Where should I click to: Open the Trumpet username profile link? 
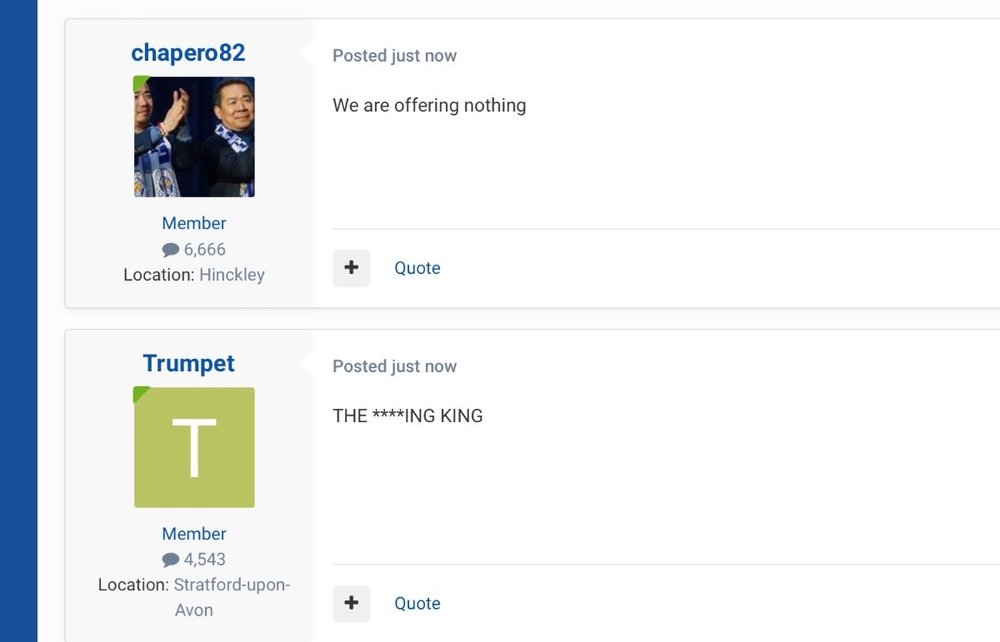189,363
